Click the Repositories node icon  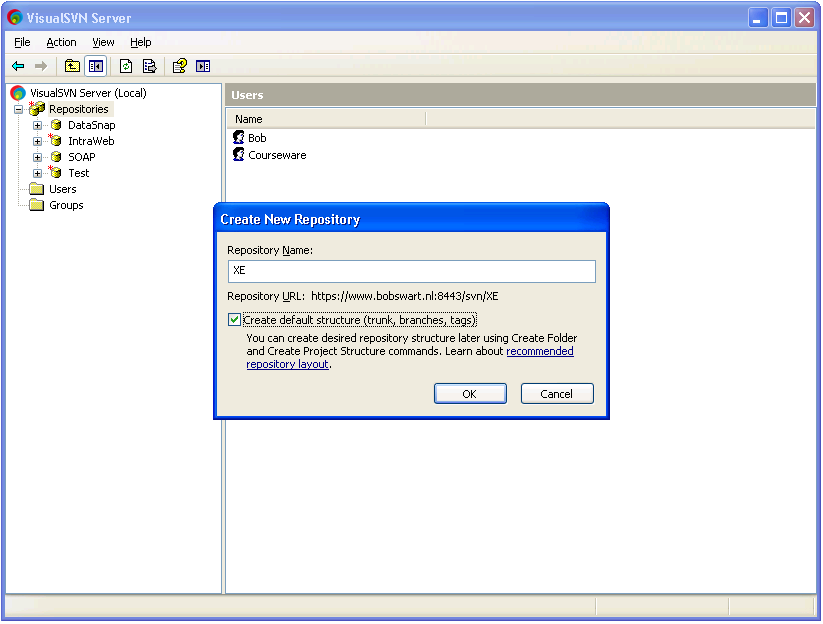tap(37, 109)
